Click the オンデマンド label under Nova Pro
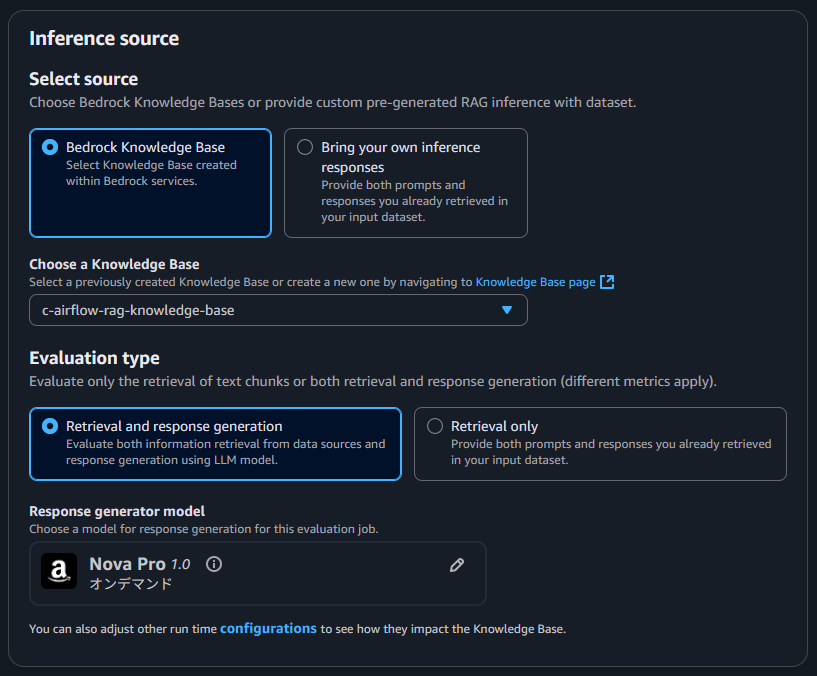This screenshot has width=817, height=676. 131,584
